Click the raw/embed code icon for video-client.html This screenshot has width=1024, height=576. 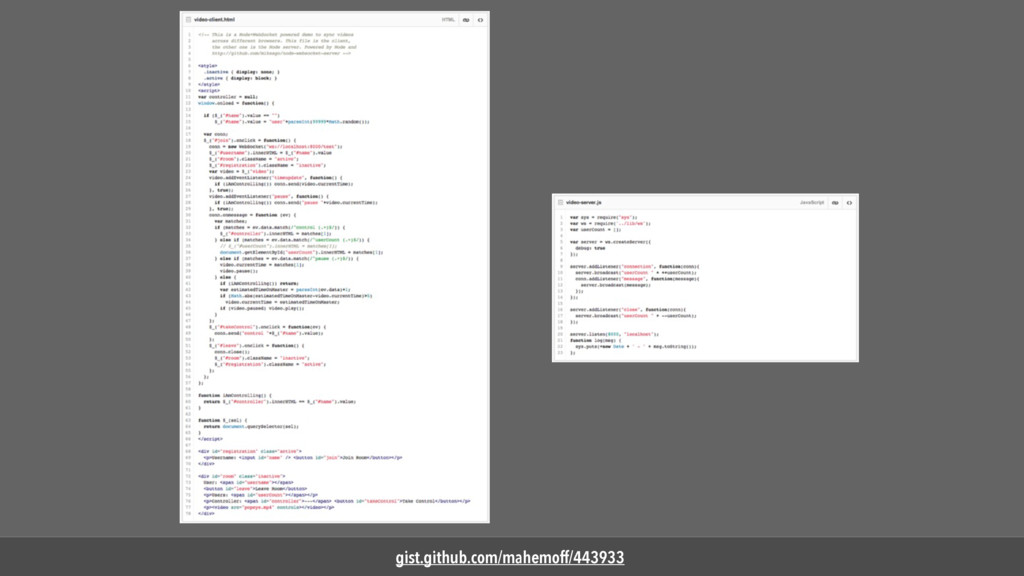tap(480, 20)
